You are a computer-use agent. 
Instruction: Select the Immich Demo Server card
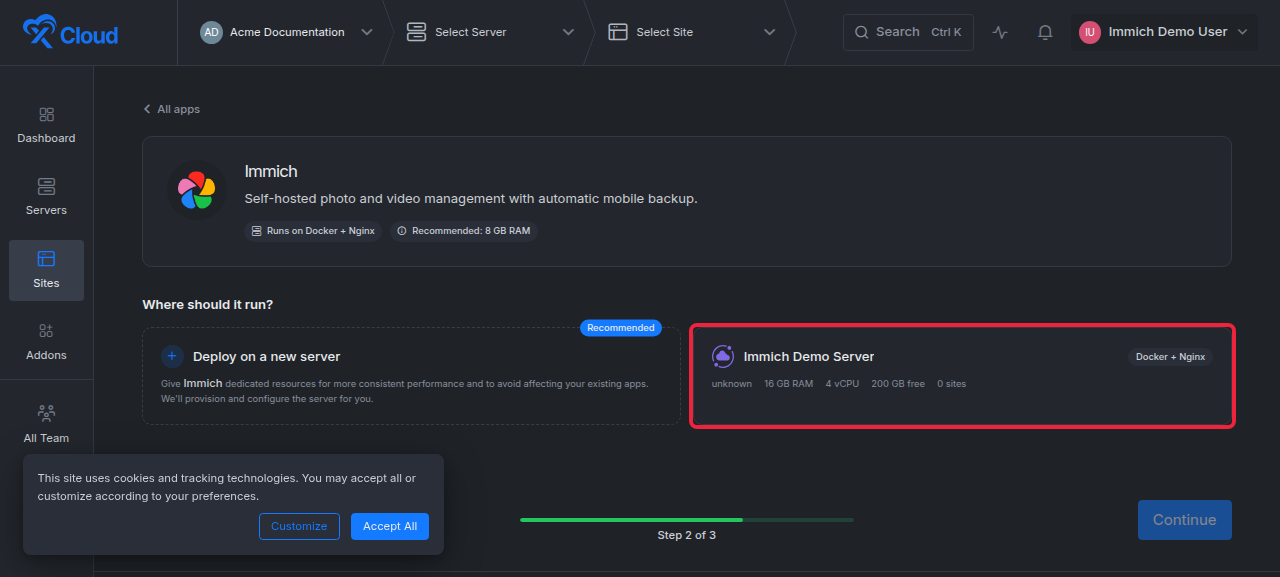tap(962, 376)
